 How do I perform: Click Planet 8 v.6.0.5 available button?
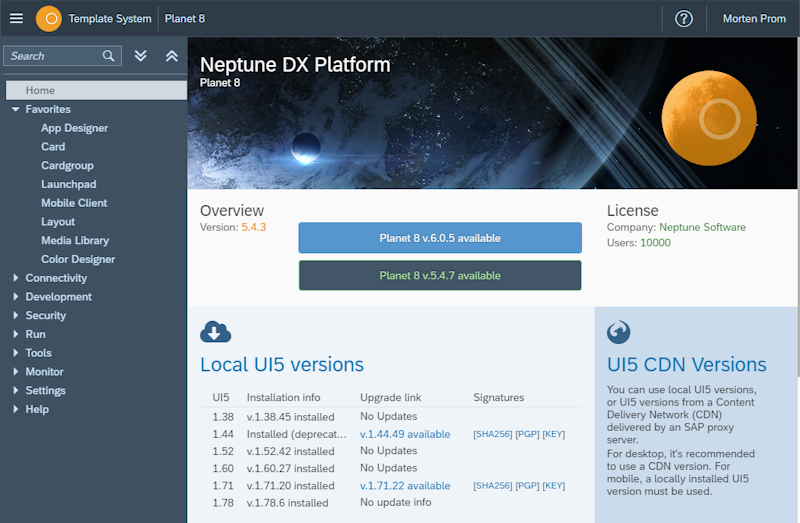point(440,238)
